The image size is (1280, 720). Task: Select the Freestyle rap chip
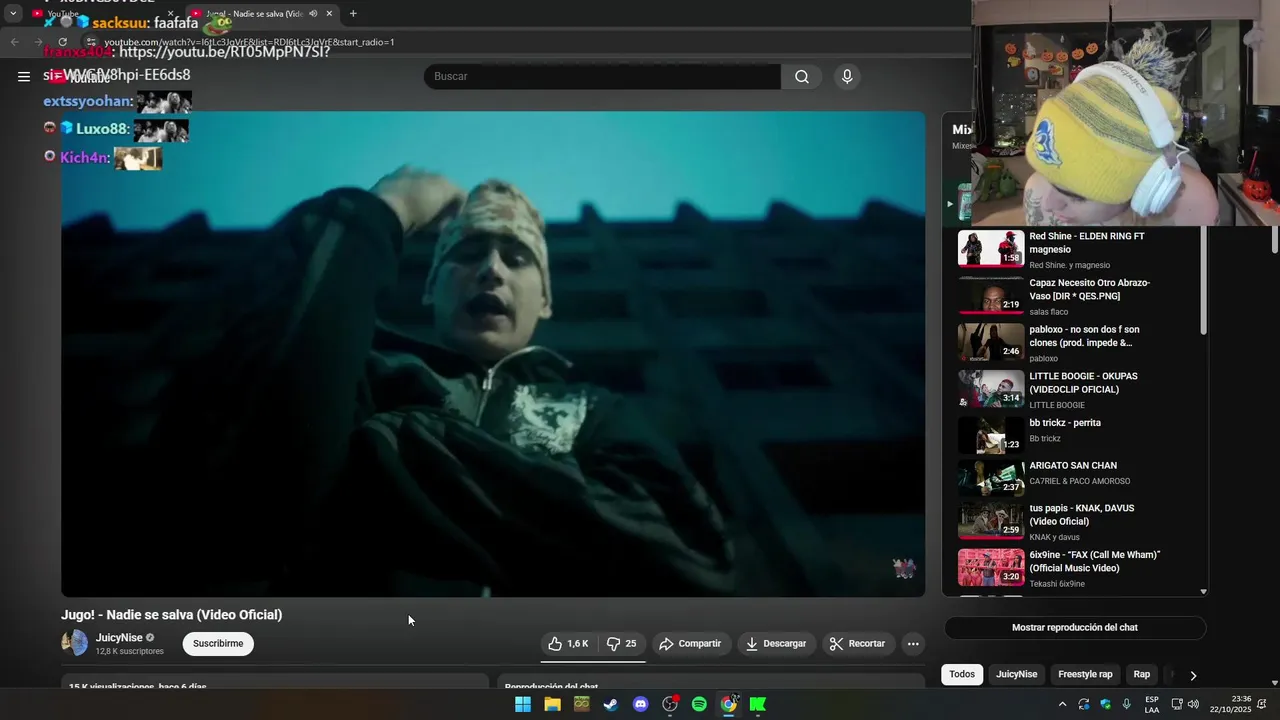coord(1085,674)
